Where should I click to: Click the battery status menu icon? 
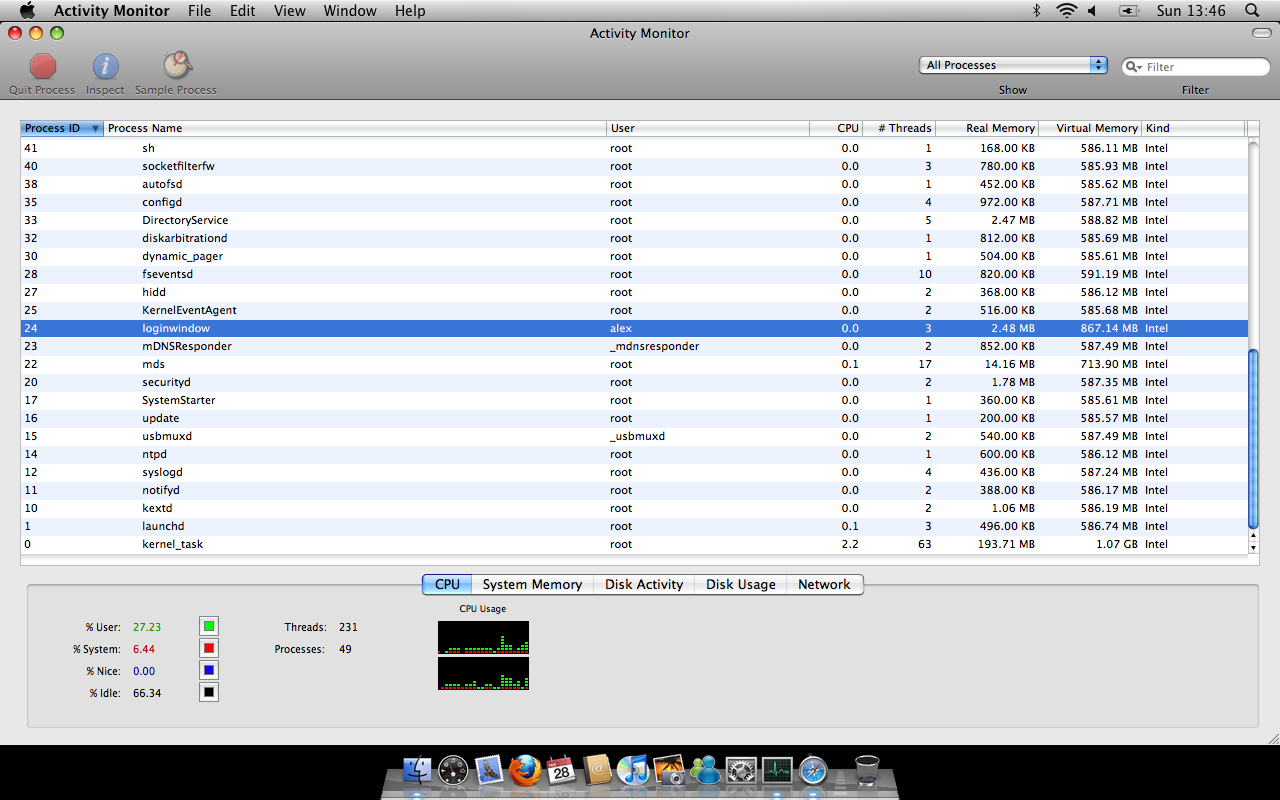(x=1130, y=10)
